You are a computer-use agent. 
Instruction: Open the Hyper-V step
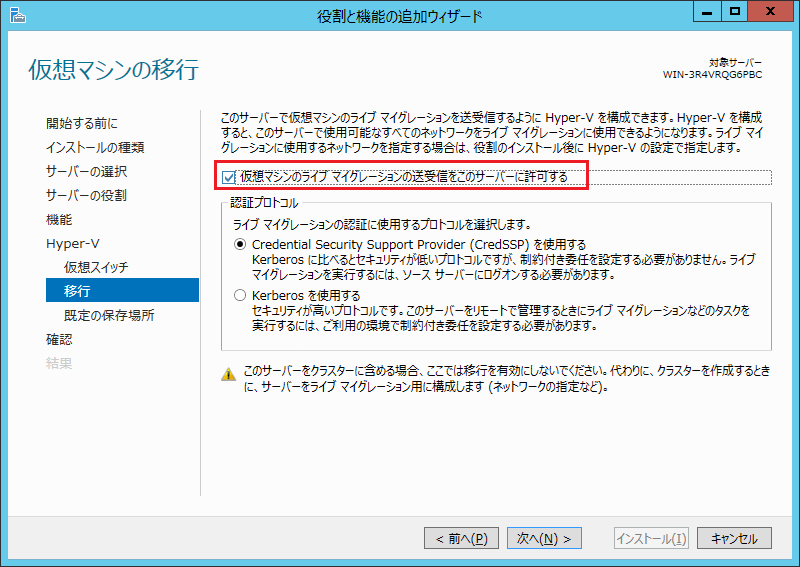pyautogui.click(x=72, y=243)
